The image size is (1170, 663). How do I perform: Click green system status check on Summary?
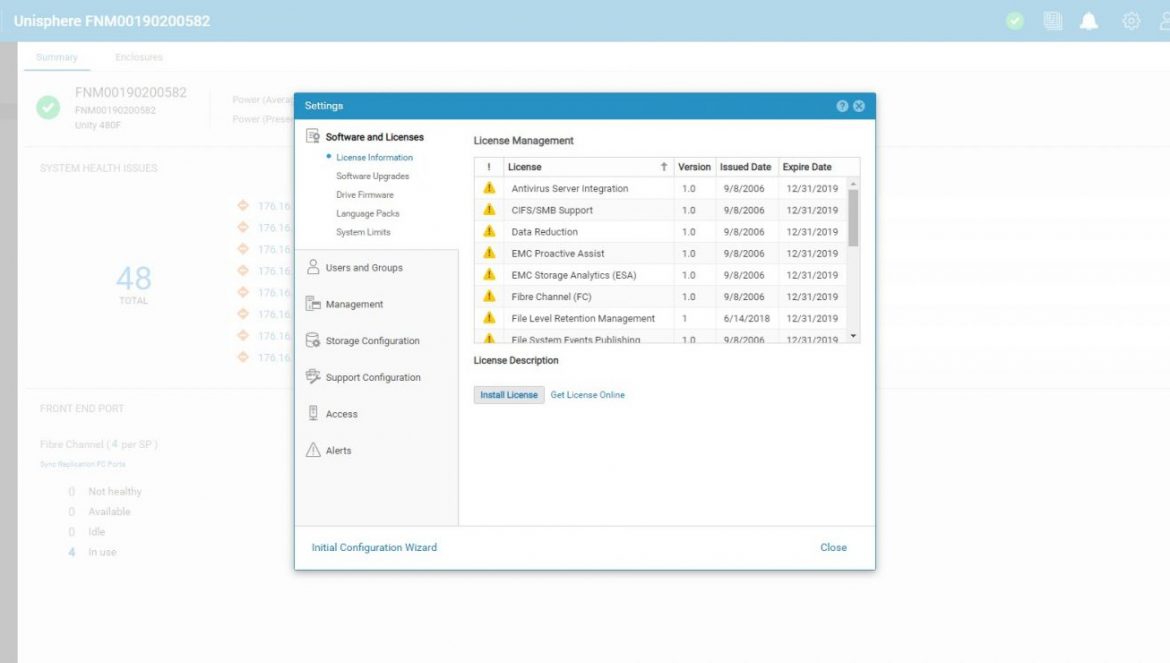[49, 107]
